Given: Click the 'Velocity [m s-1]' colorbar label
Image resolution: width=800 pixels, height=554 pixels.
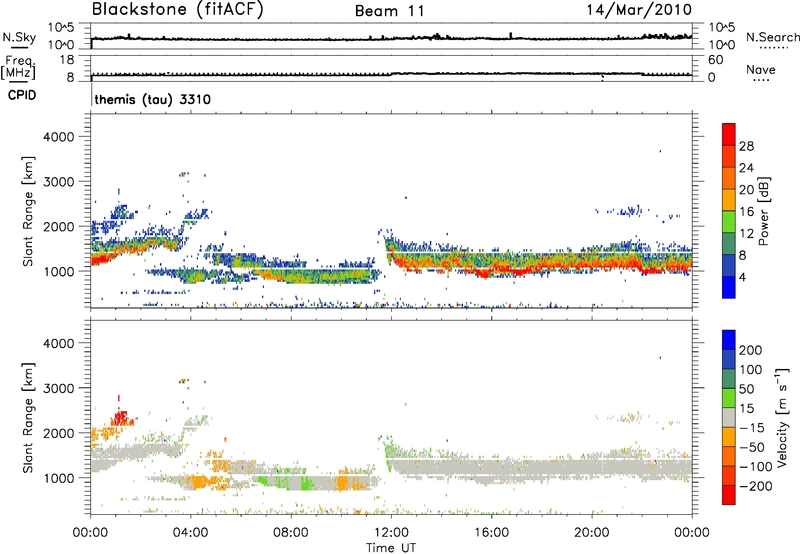Looking at the screenshot, I should [782, 417].
